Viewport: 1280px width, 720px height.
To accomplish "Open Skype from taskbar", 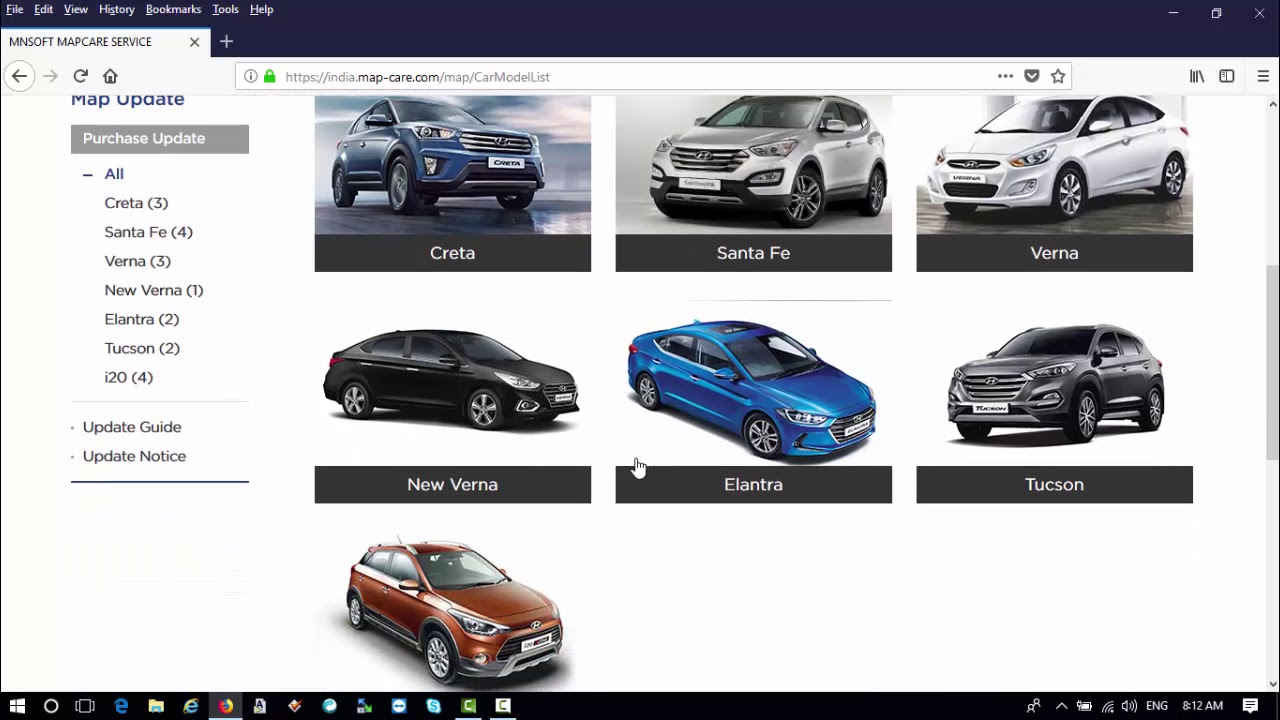I will pyautogui.click(x=433, y=706).
